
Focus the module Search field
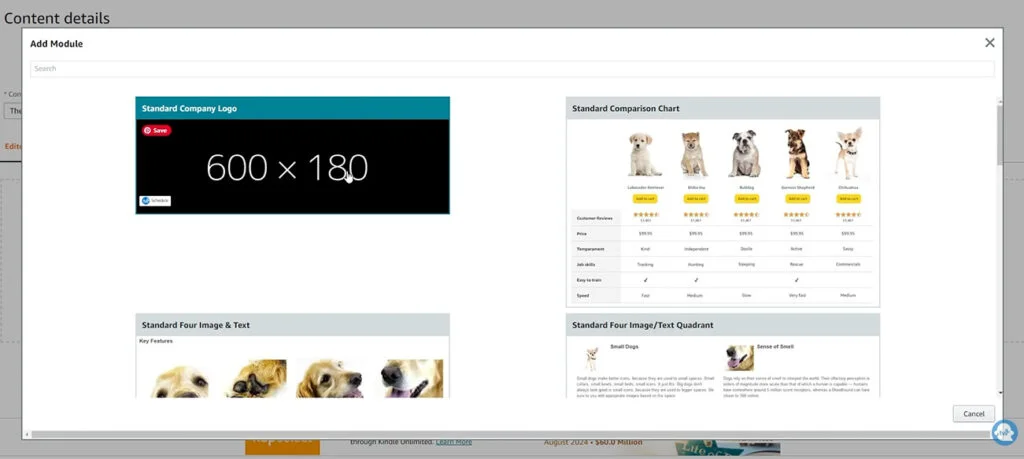pyautogui.click(x=512, y=69)
